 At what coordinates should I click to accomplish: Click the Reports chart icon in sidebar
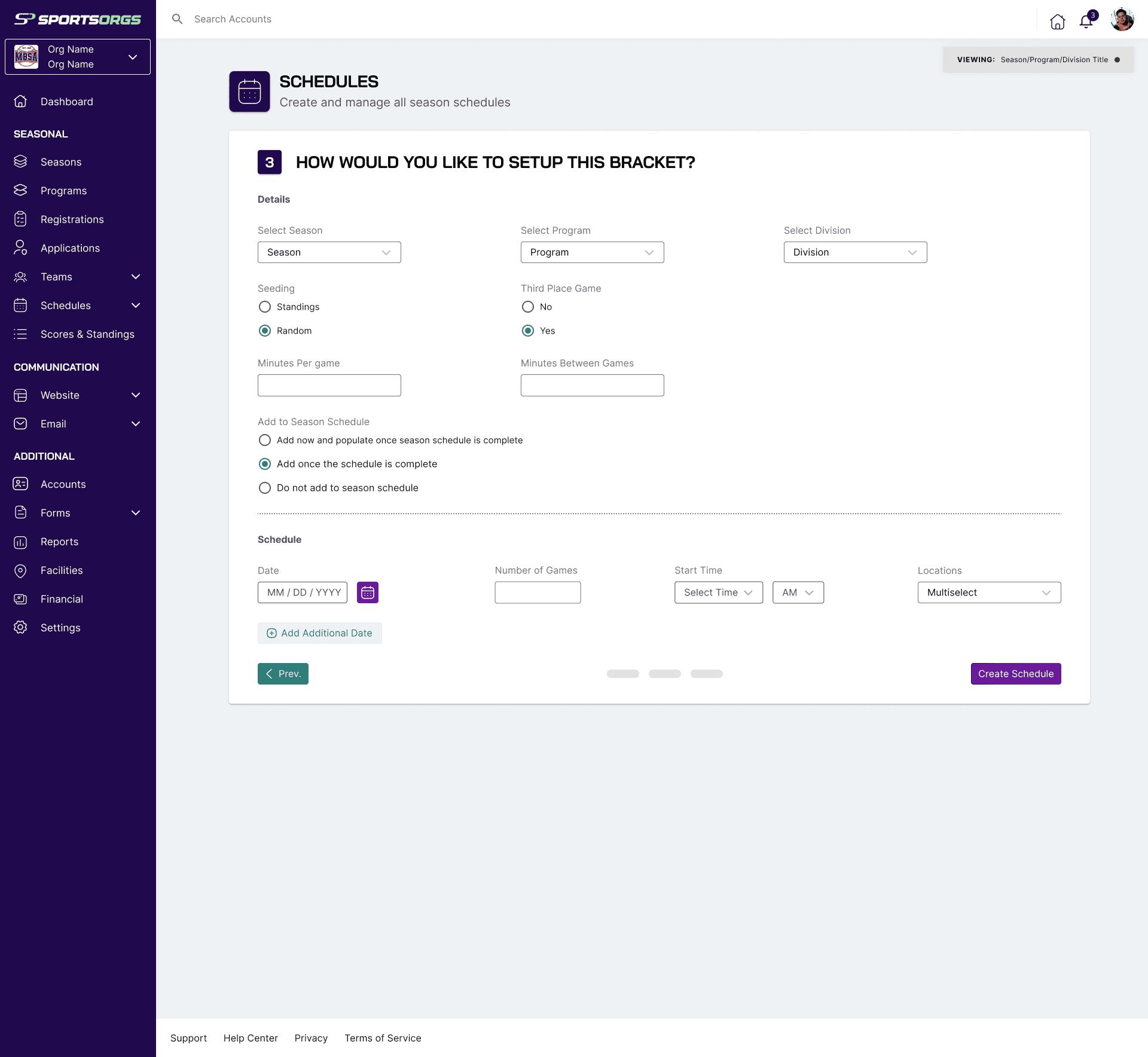tap(20, 542)
